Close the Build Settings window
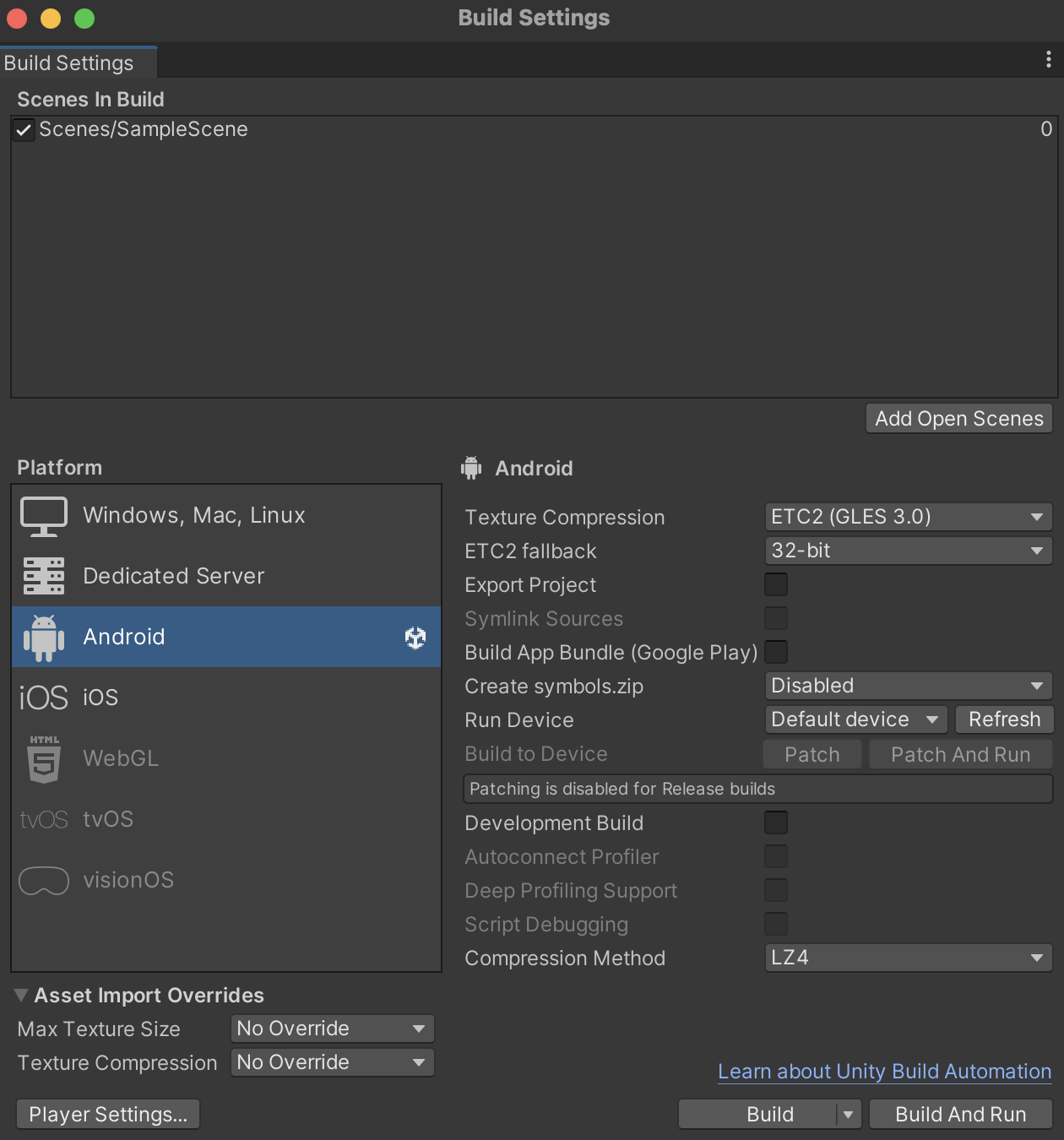 pos(17,18)
